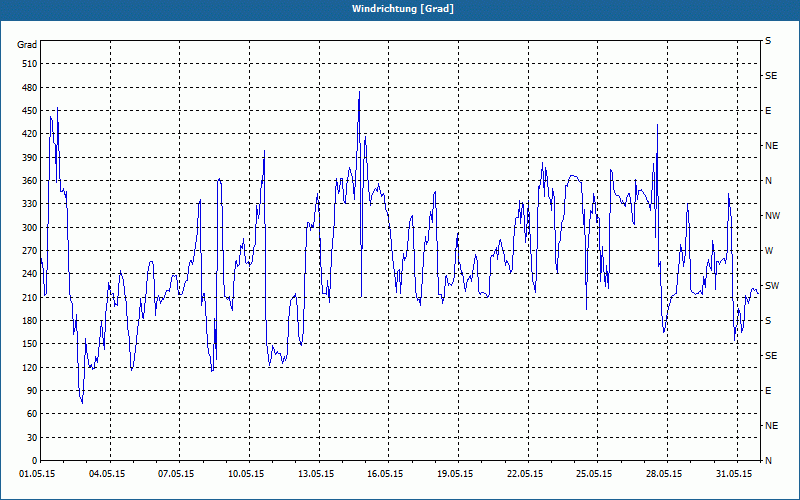The width and height of the screenshot is (800, 500).
Task: Click the W compass label
Action: (769, 251)
